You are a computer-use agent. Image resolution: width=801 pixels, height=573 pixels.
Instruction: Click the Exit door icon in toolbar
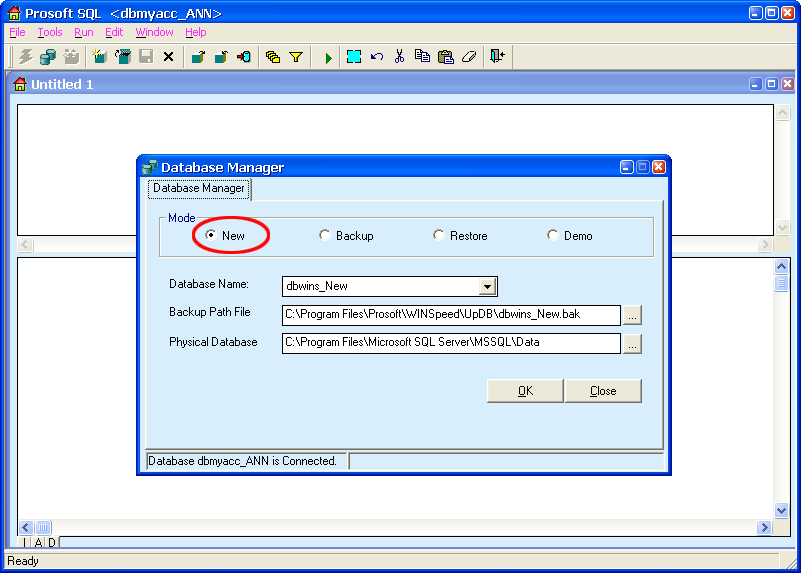(x=497, y=57)
